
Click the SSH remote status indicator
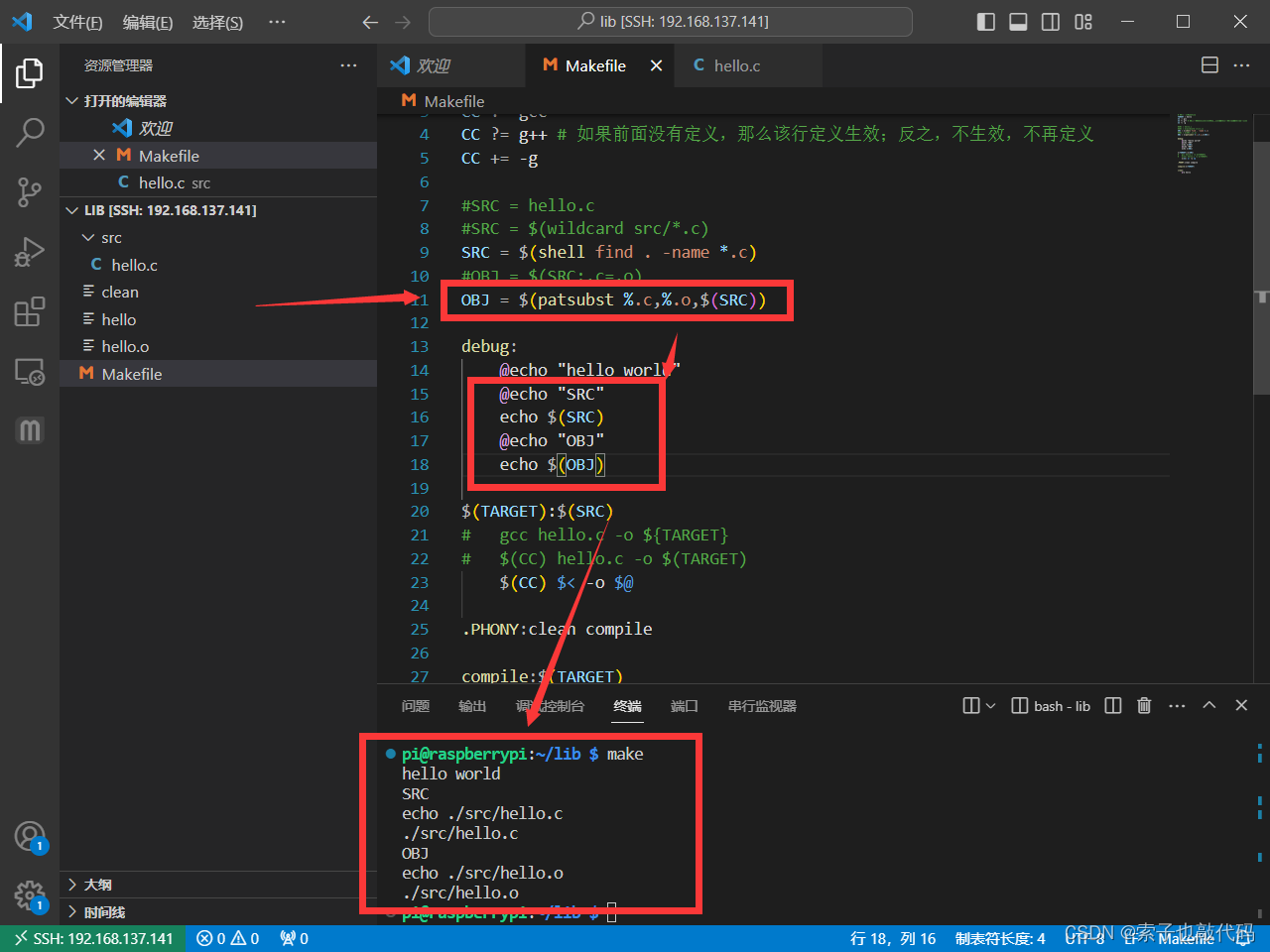coord(93,938)
